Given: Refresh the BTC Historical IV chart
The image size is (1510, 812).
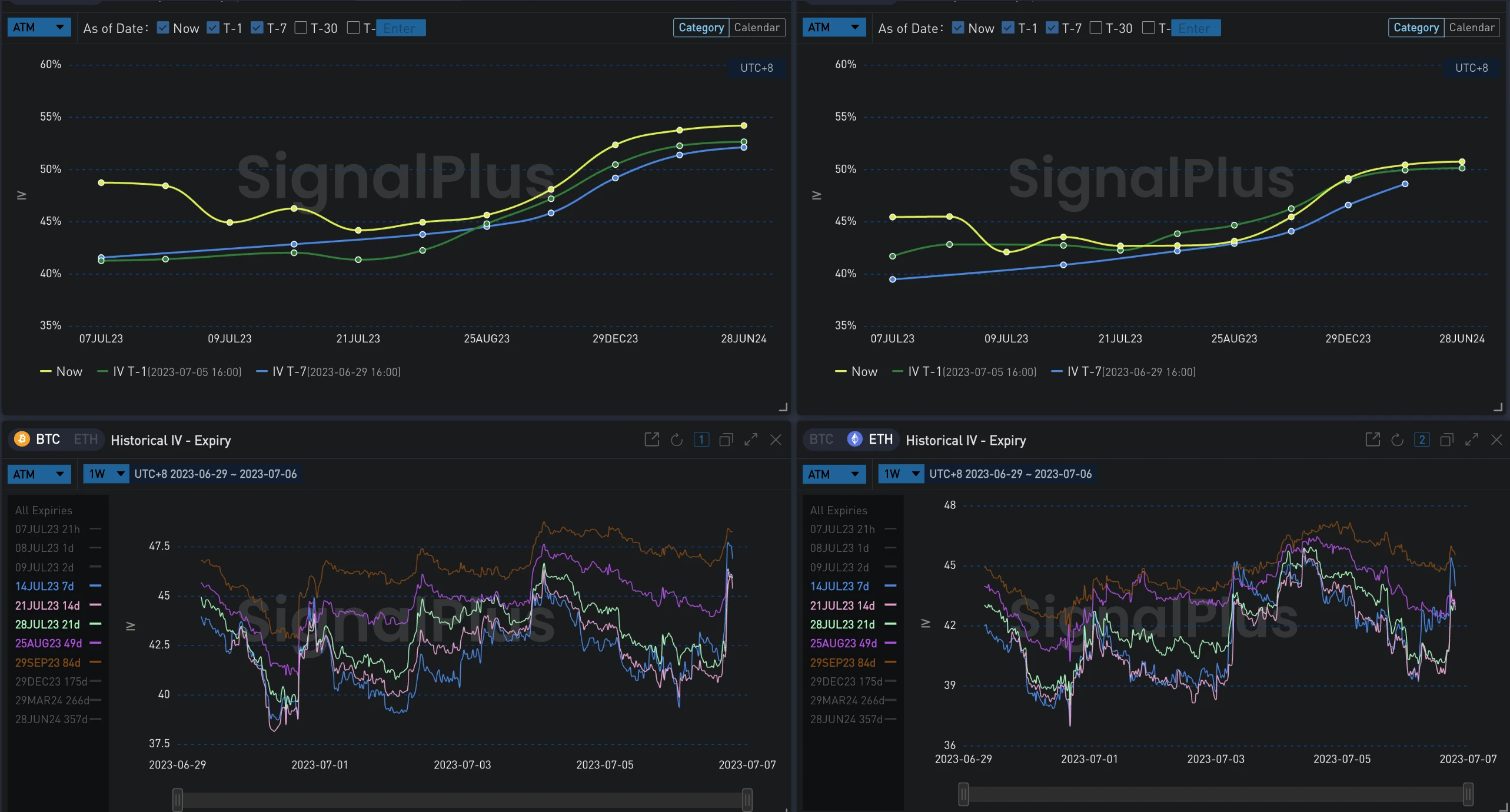Looking at the screenshot, I should (677, 440).
